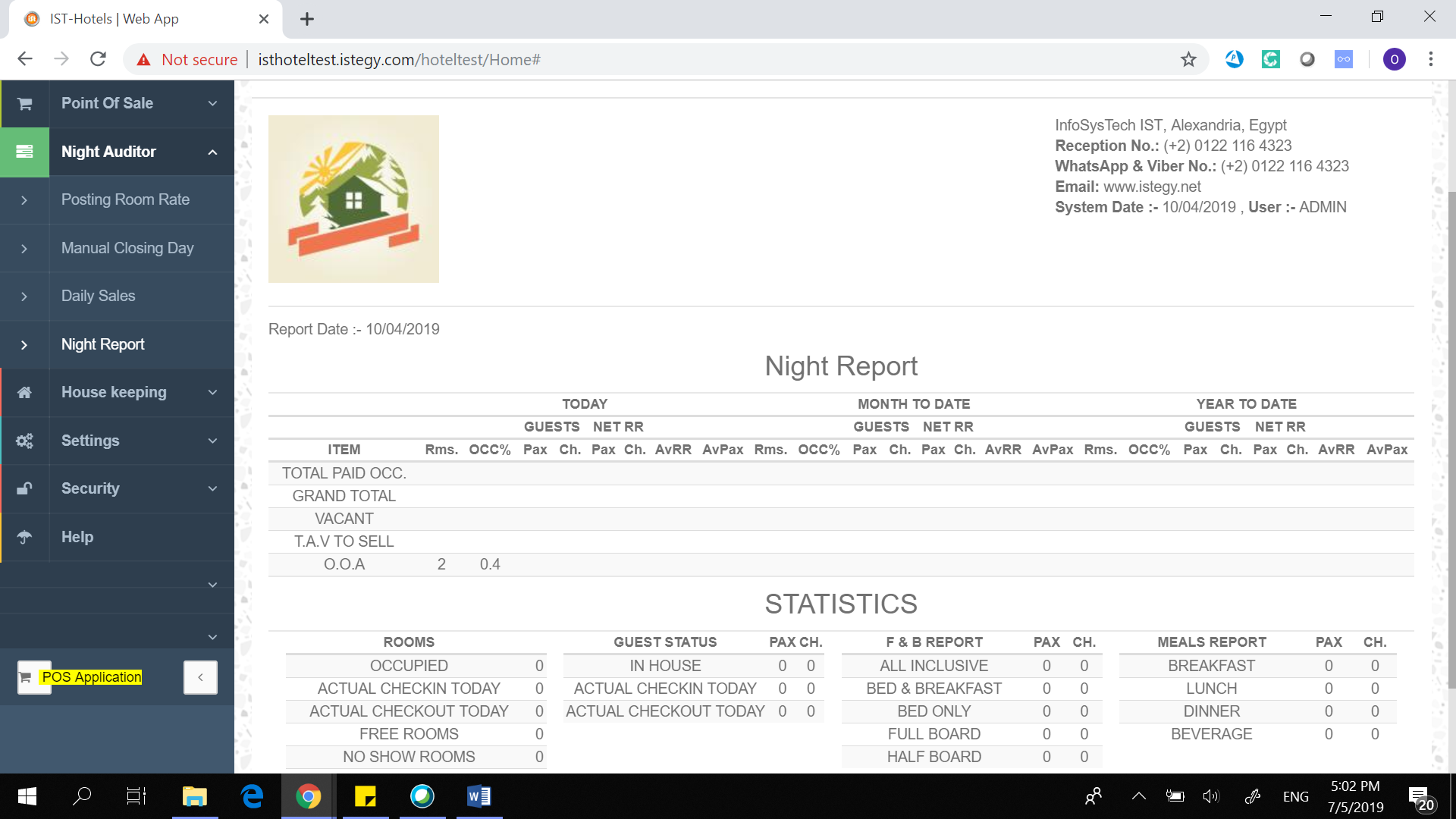Click the Point Of Sale cart icon
The image size is (1456, 819).
(x=24, y=104)
